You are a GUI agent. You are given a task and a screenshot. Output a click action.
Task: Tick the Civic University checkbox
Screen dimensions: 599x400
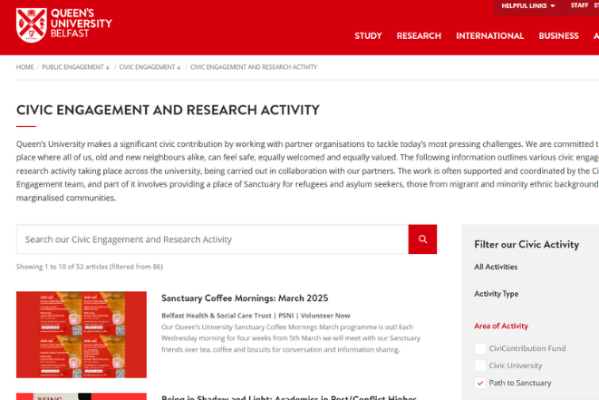point(480,366)
